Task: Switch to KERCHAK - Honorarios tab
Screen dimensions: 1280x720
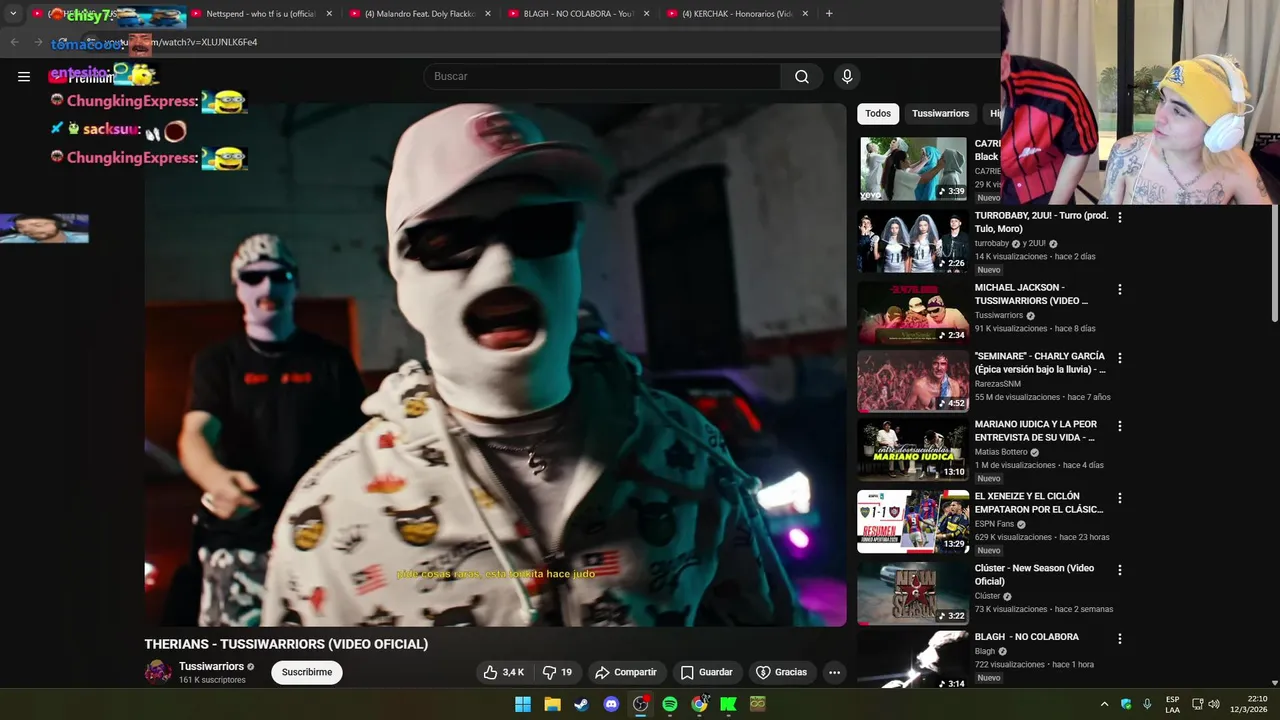Action: coord(737,14)
